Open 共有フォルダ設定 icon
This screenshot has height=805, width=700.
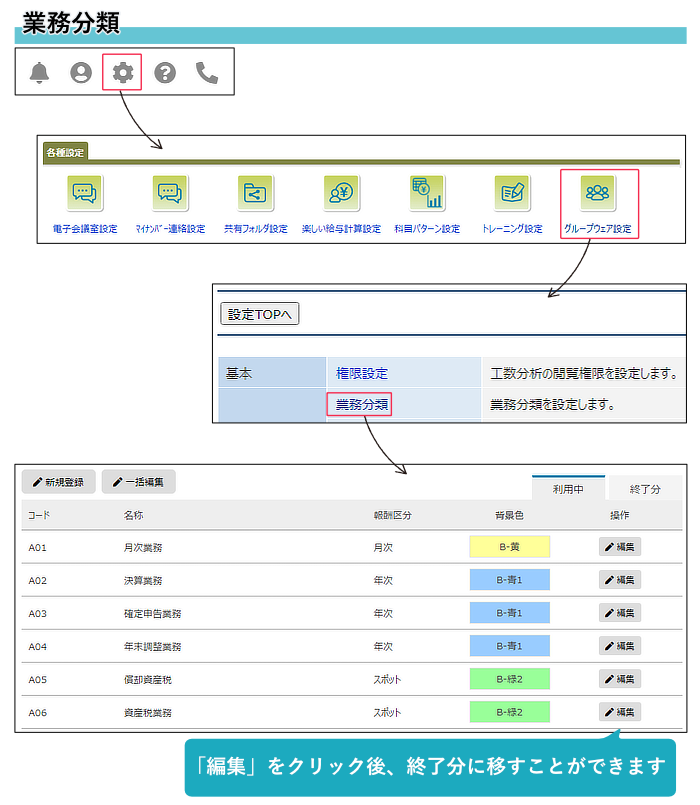[255, 192]
